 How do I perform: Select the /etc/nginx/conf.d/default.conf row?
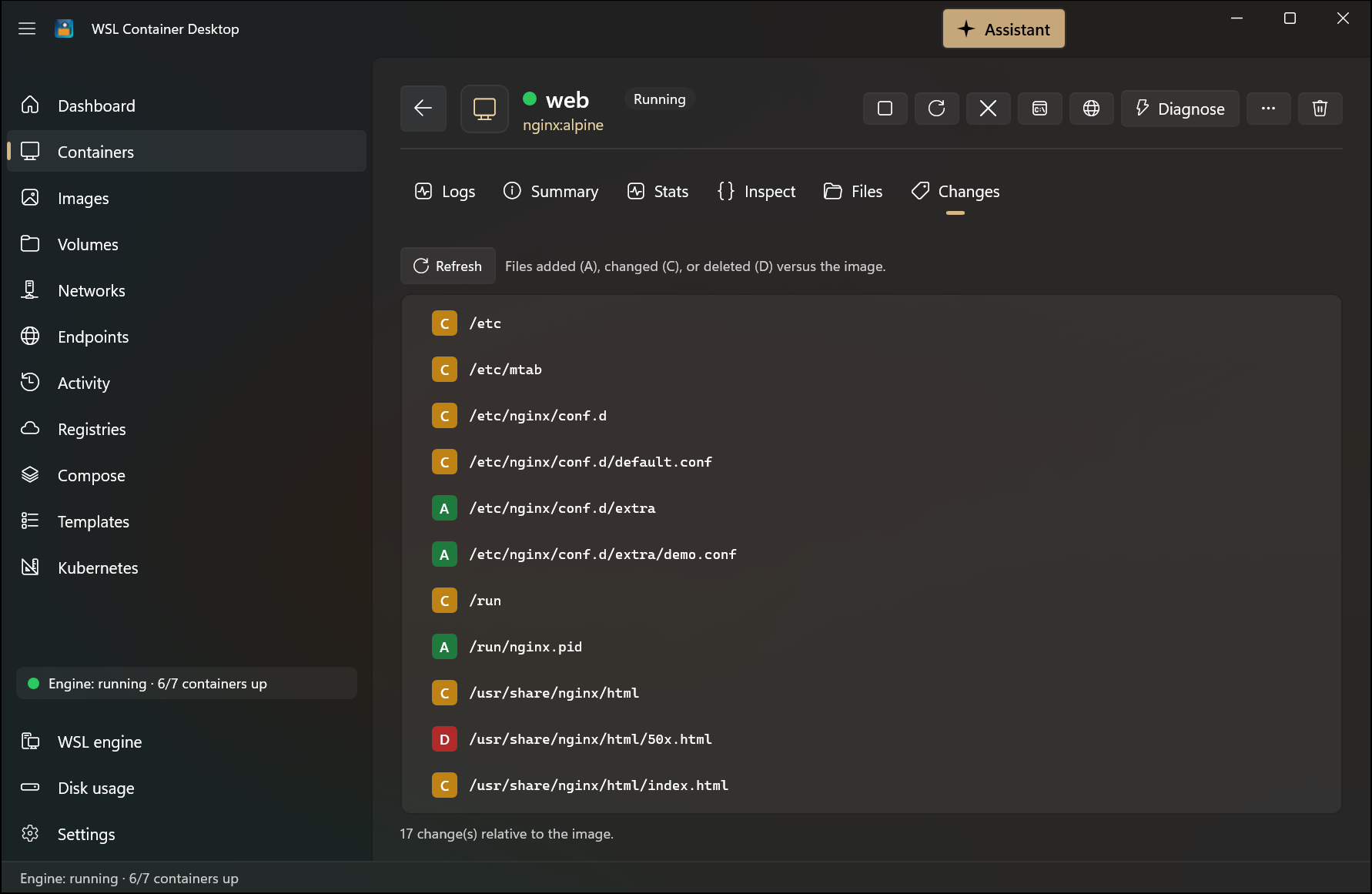click(871, 462)
